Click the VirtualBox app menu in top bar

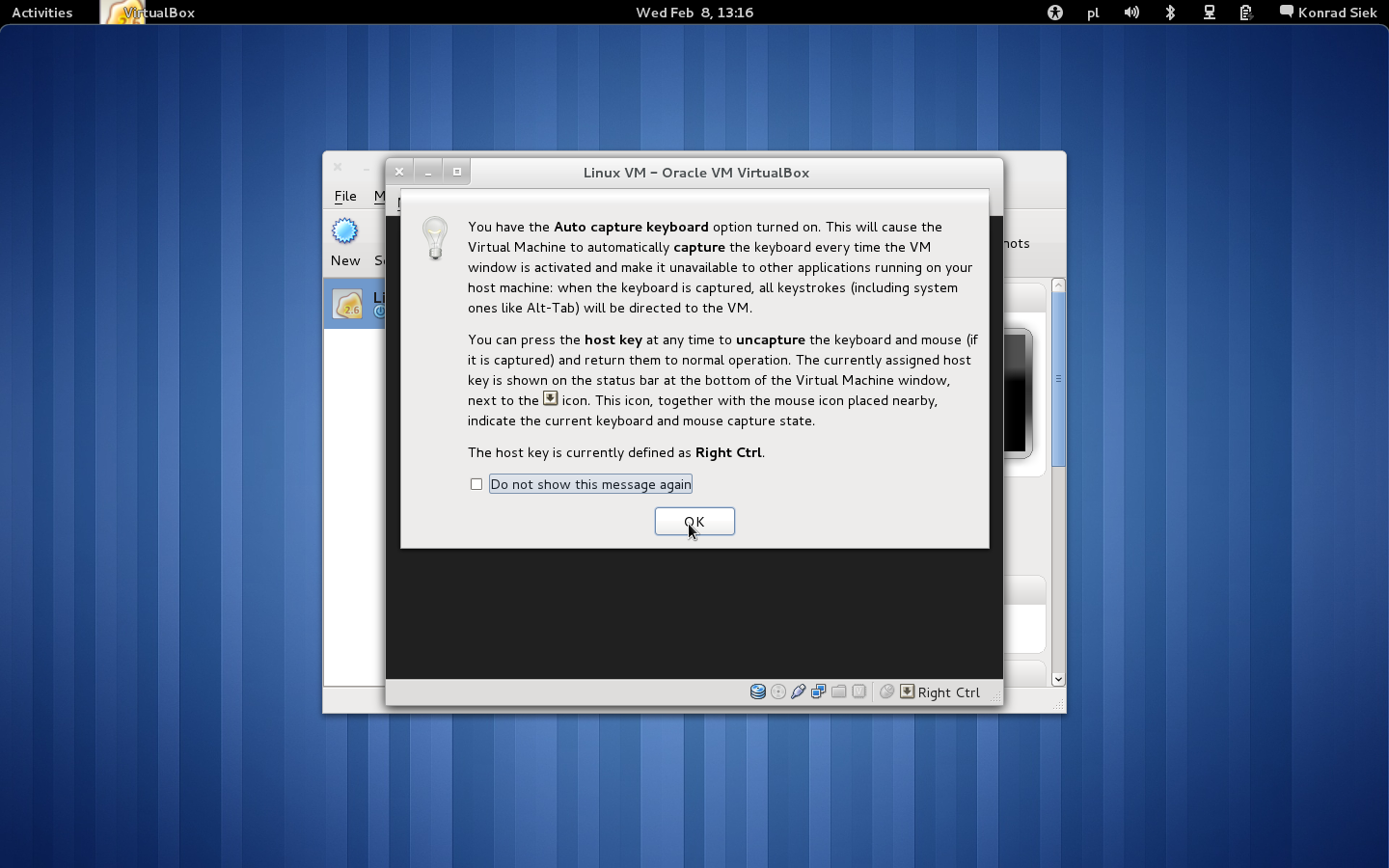pyautogui.click(x=150, y=13)
